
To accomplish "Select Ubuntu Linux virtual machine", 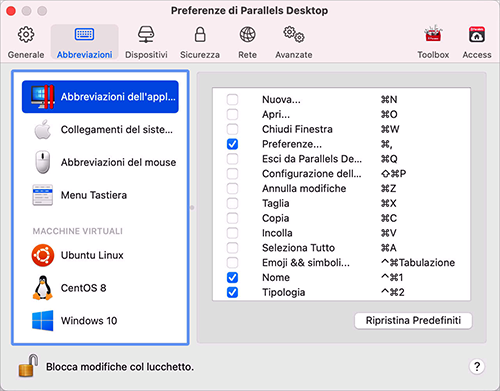I will [92, 255].
